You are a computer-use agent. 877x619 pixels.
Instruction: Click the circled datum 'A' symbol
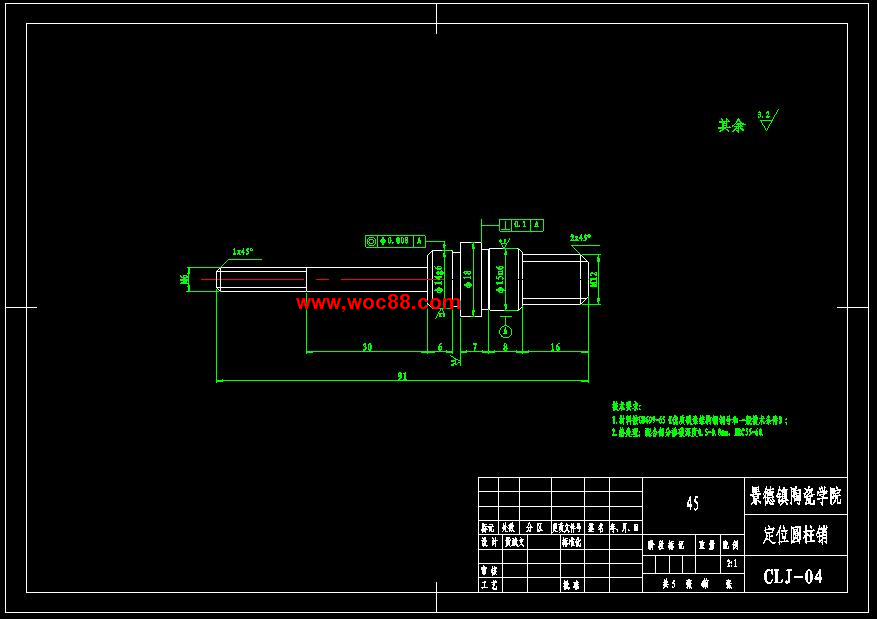[x=505, y=332]
